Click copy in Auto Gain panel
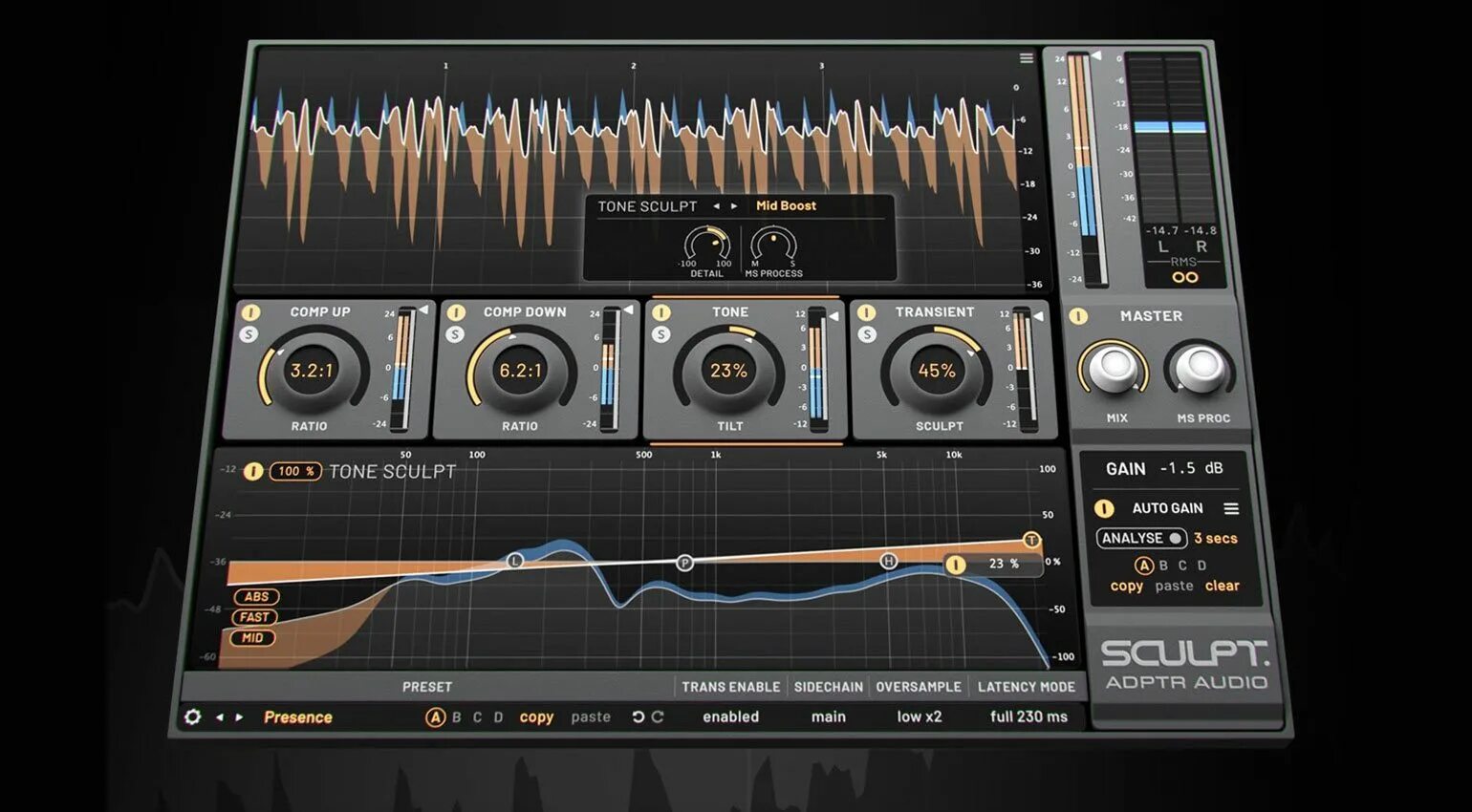The image size is (1472, 812). click(1126, 587)
